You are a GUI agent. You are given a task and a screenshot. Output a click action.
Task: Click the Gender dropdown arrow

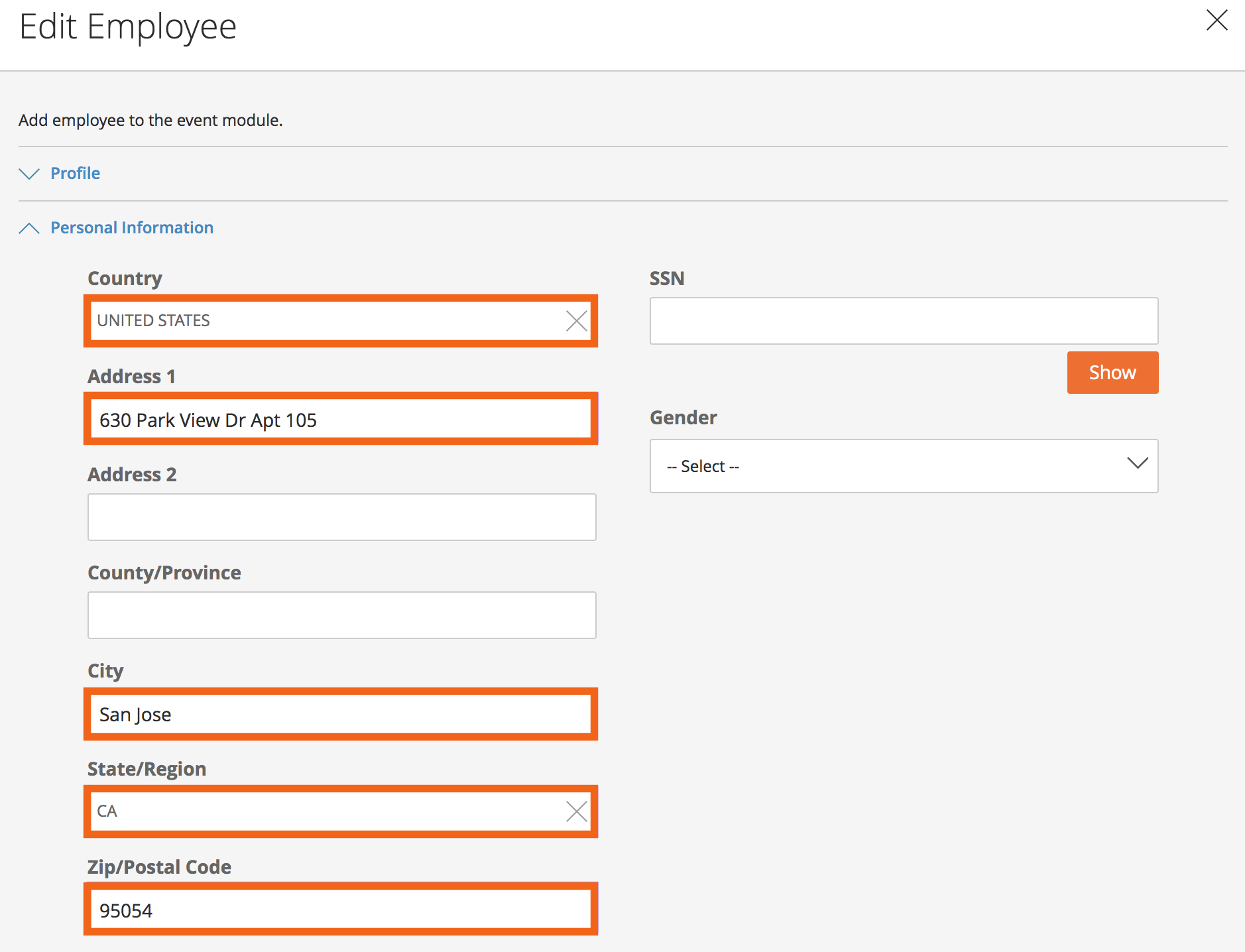1138,463
